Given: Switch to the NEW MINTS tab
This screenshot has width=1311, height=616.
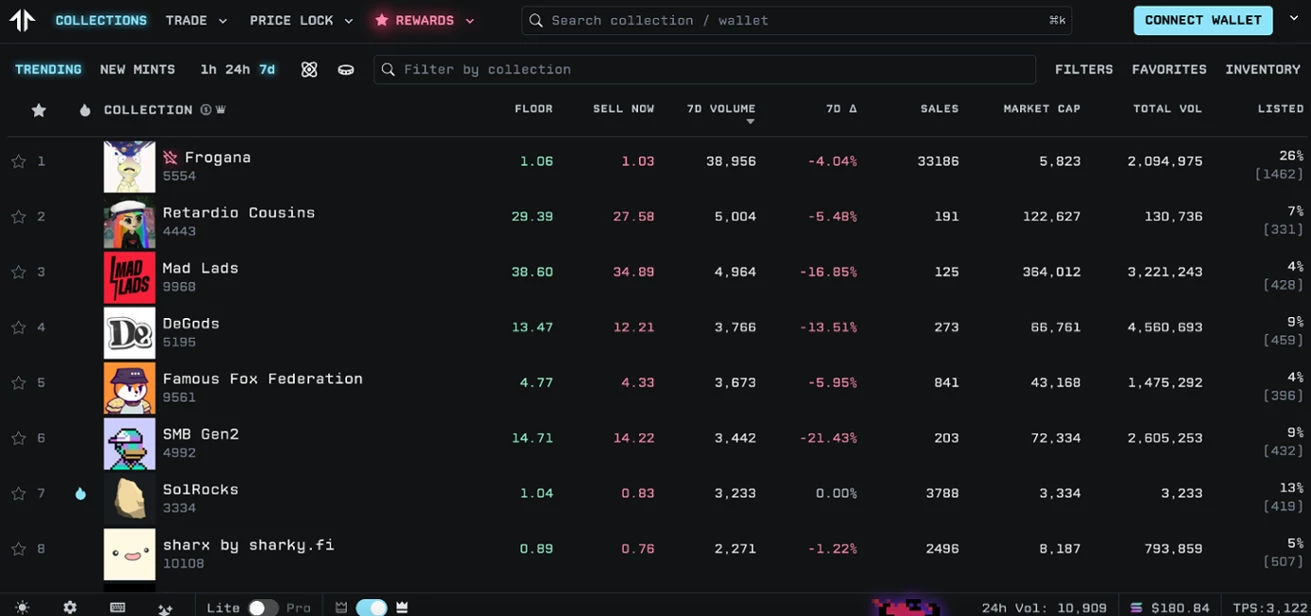Looking at the screenshot, I should (x=137, y=69).
